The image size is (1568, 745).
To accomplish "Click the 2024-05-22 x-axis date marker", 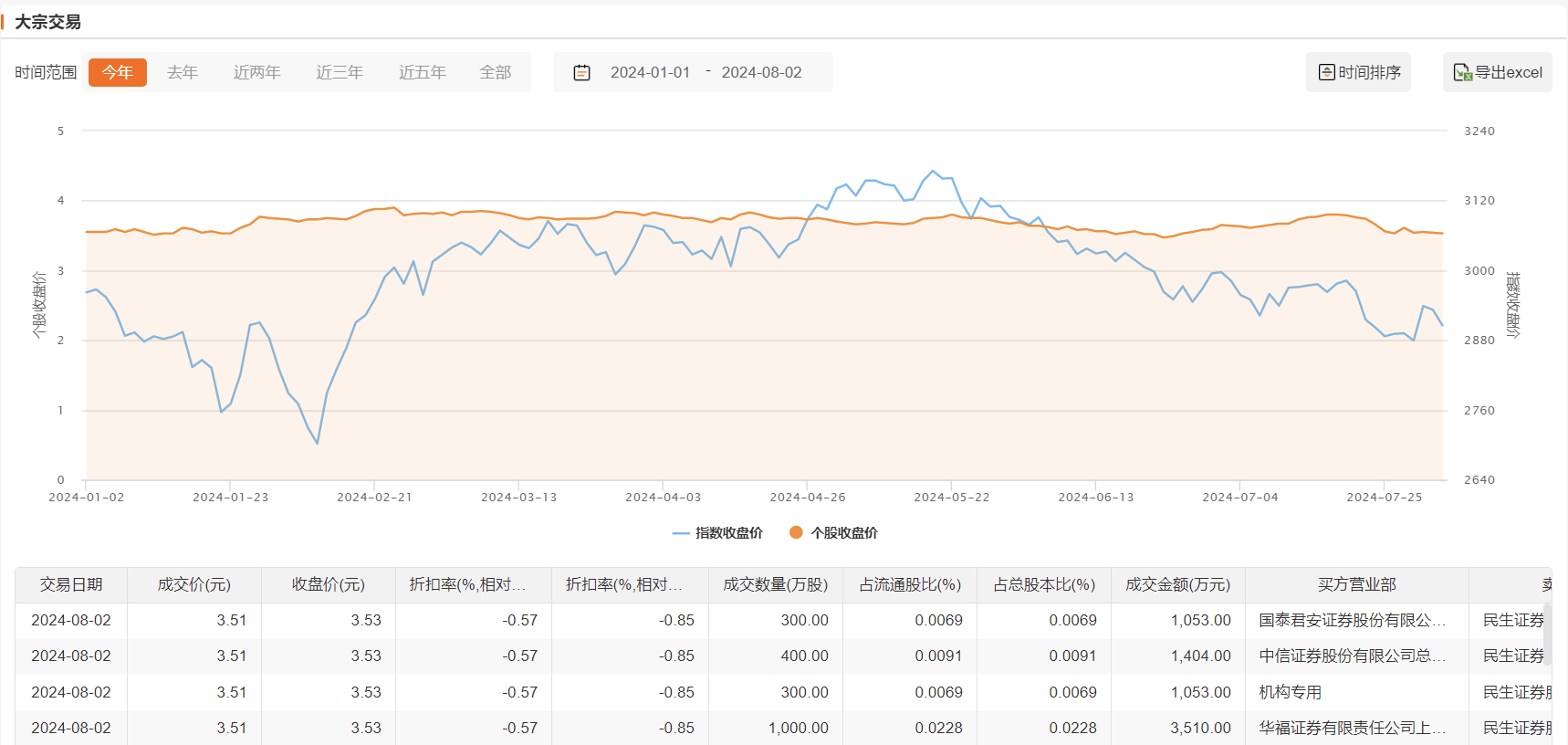I will [951, 497].
